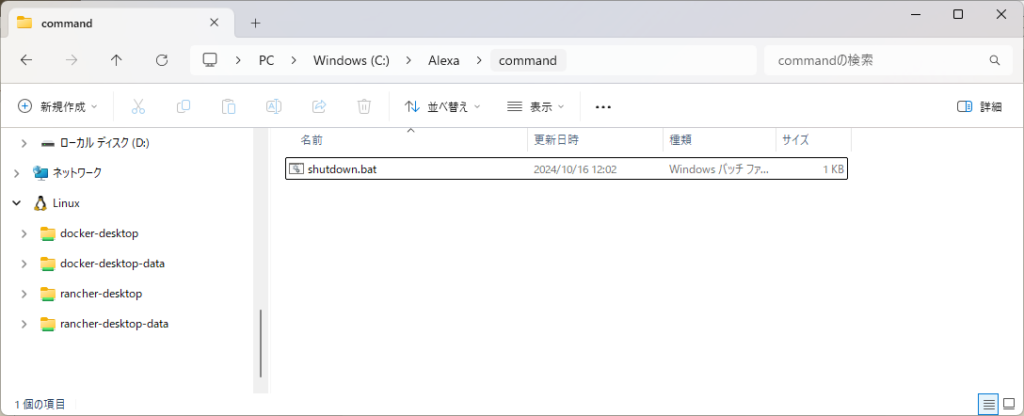Open the 新規作成 dropdown menu
The image size is (1024, 416).
(59, 106)
